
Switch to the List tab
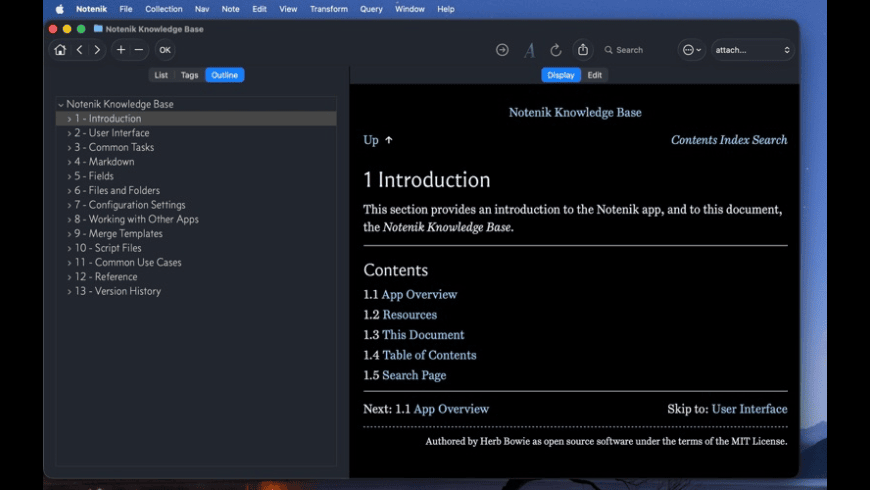point(161,75)
